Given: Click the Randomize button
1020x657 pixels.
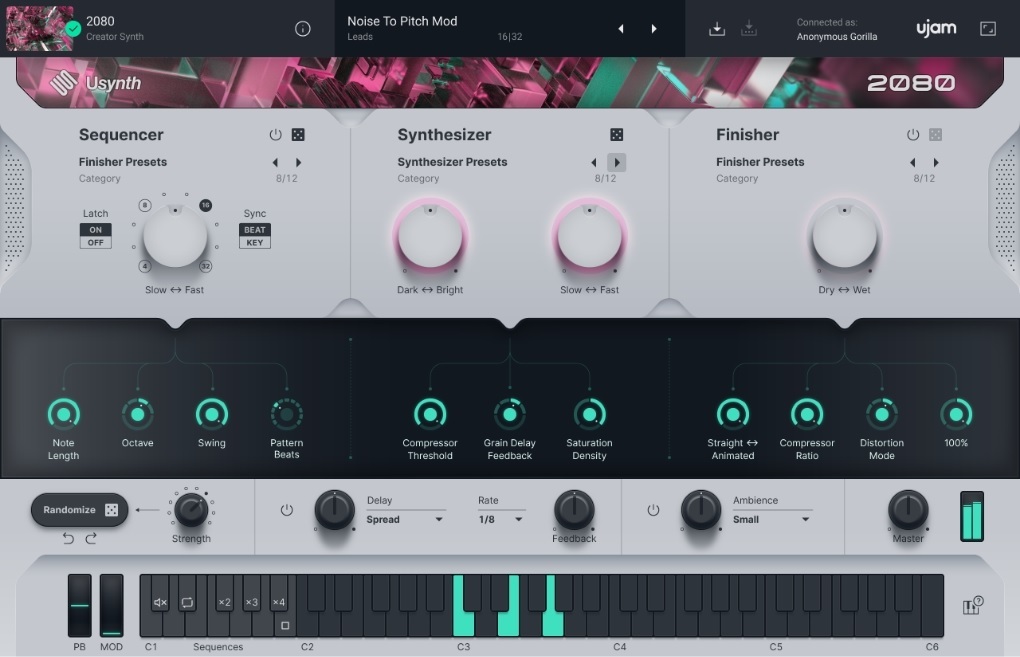Looking at the screenshot, I should [x=79, y=510].
